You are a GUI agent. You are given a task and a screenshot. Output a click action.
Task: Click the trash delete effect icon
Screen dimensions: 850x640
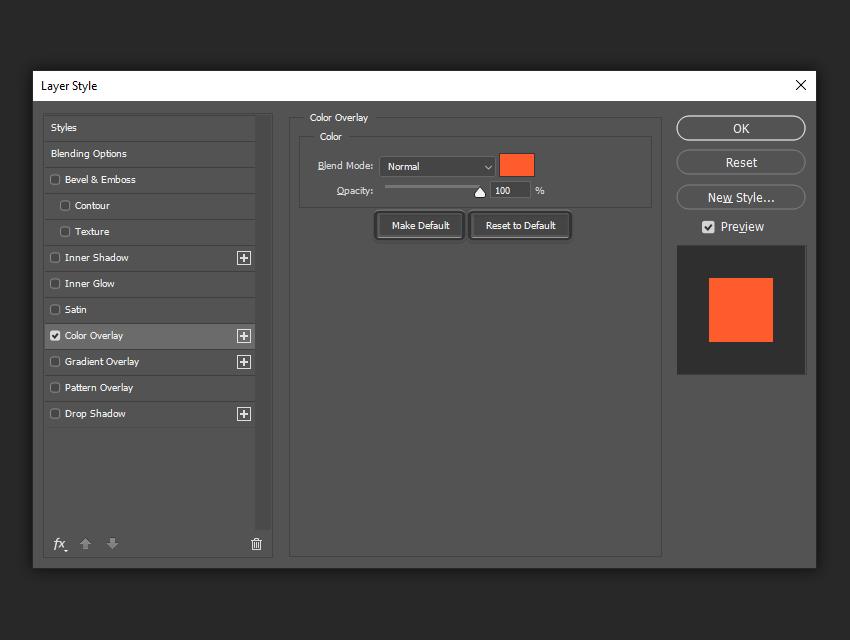pyautogui.click(x=256, y=544)
